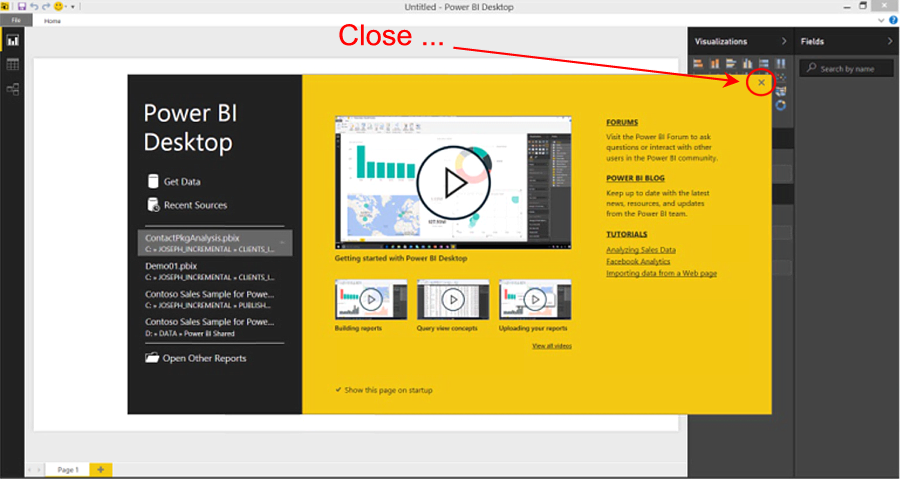Click the Get Data database cylinder icon
Screen dimensions: 900x479
[x=153, y=181]
